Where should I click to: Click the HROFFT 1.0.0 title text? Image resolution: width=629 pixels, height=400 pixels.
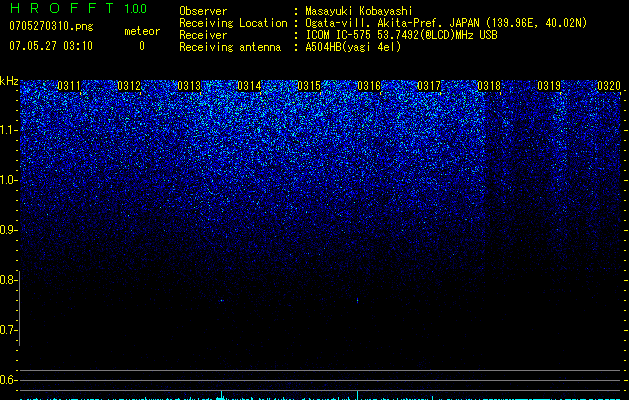(x=78, y=8)
